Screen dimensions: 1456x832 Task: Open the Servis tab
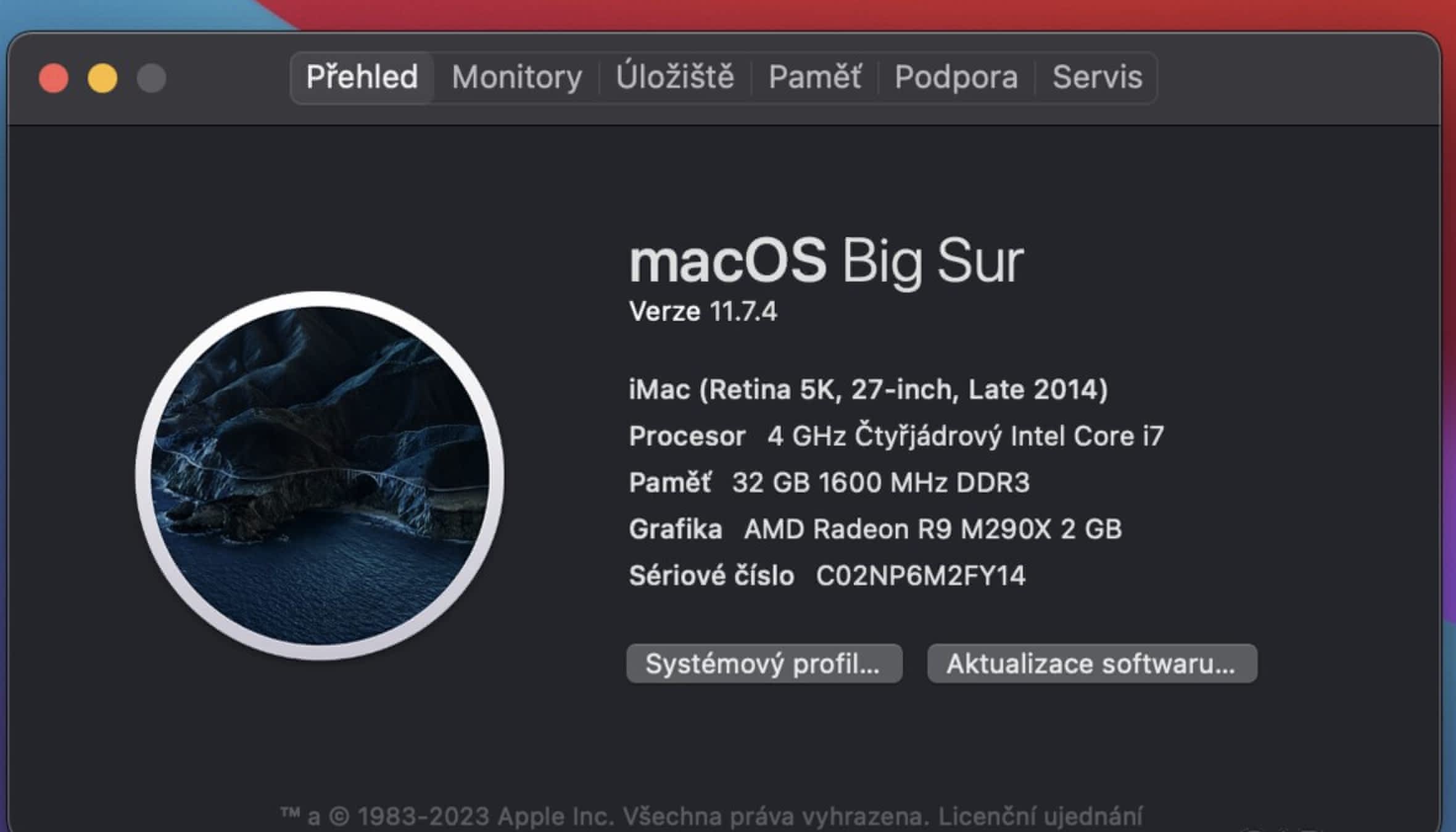[1097, 77]
